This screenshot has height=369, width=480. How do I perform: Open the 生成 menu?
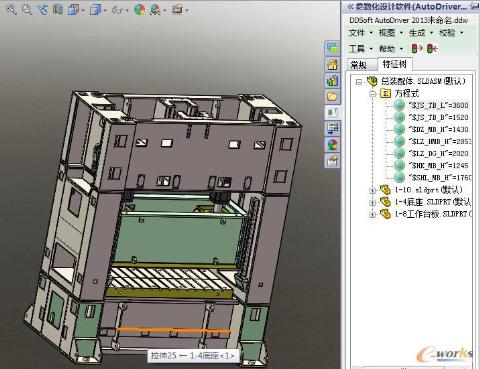pyautogui.click(x=421, y=33)
